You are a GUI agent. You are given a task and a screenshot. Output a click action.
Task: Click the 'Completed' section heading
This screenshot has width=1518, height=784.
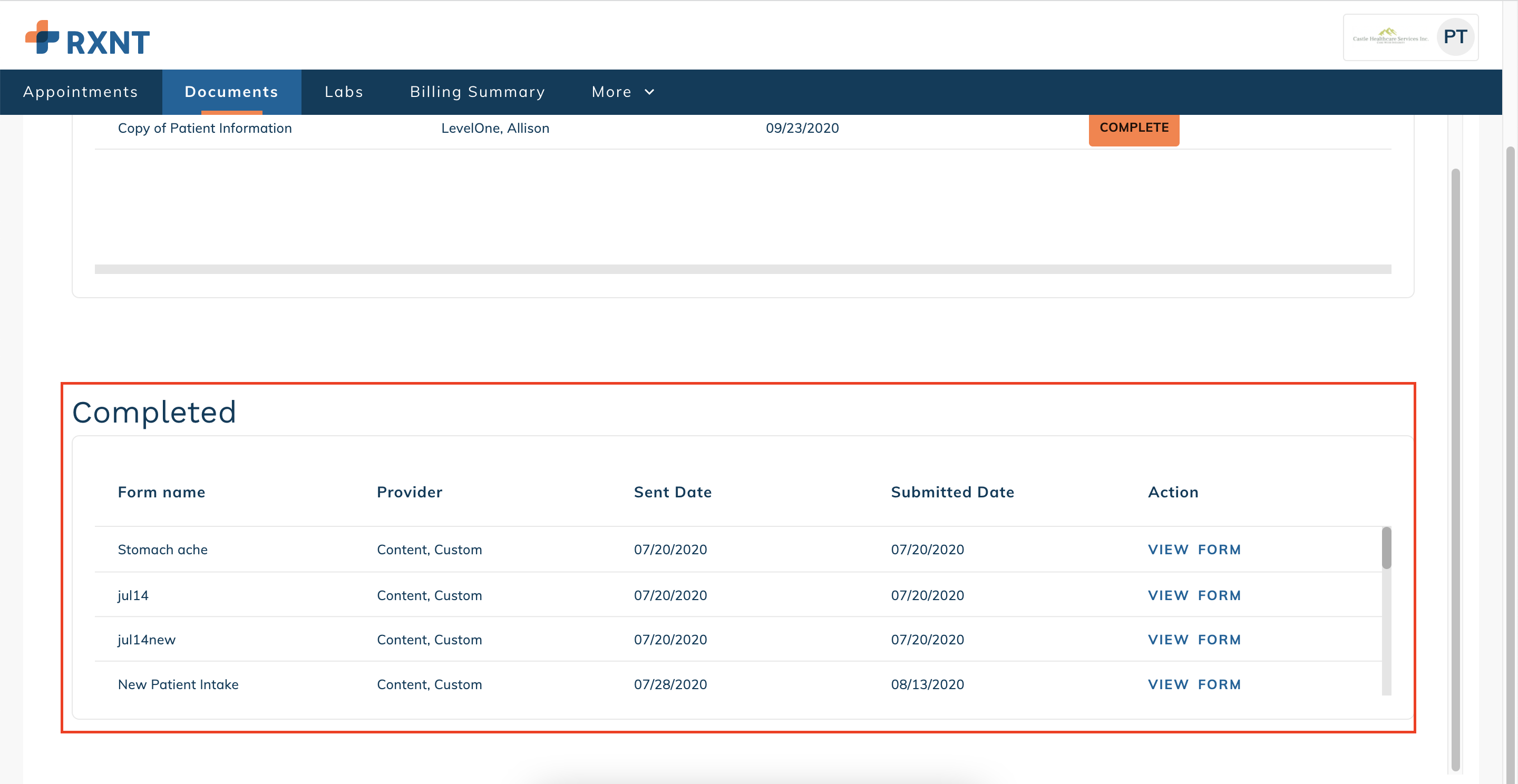point(154,413)
